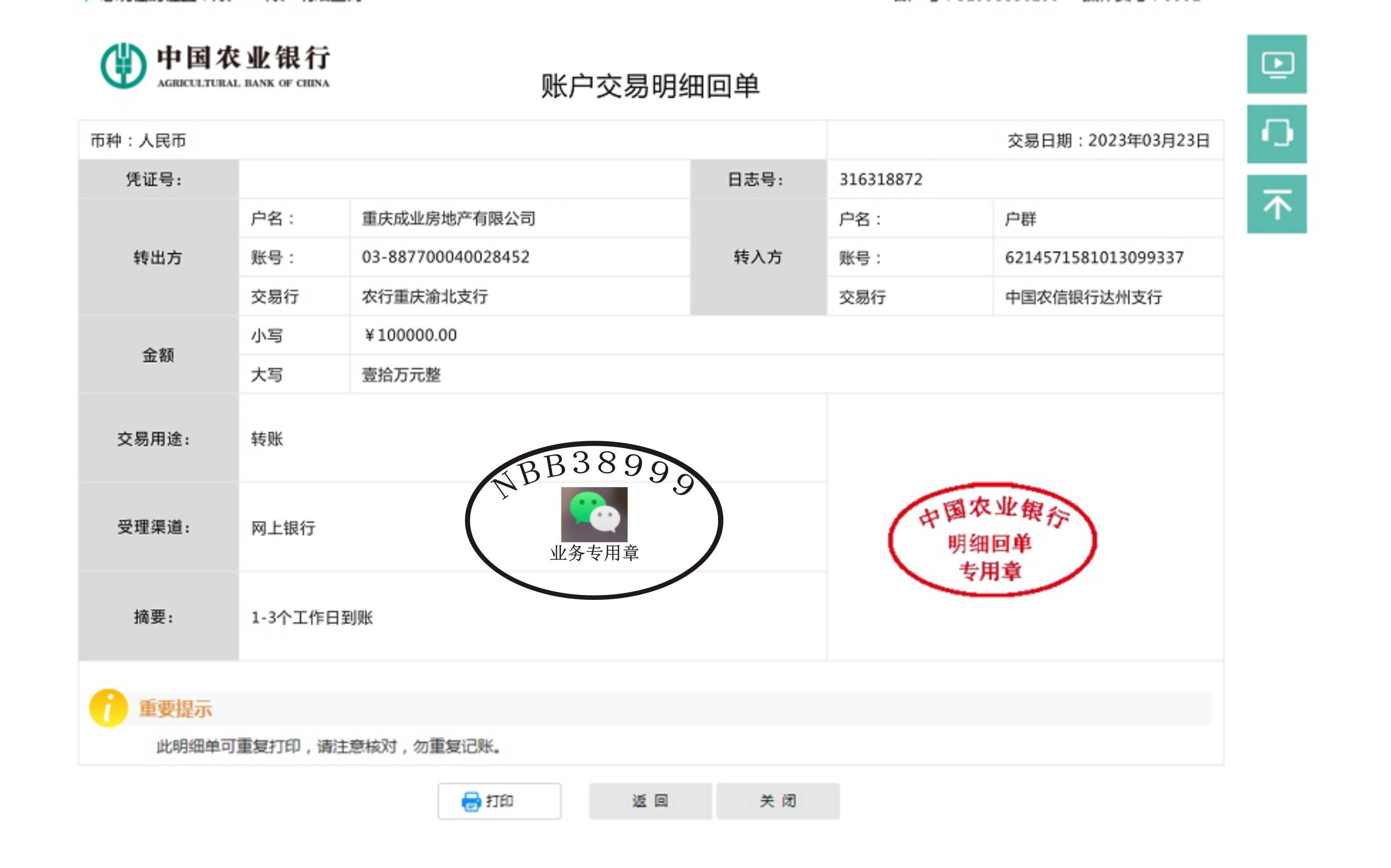The height and width of the screenshot is (868, 1391).
Task: Jump to top with the up-arrow icon
Action: pos(1276,204)
